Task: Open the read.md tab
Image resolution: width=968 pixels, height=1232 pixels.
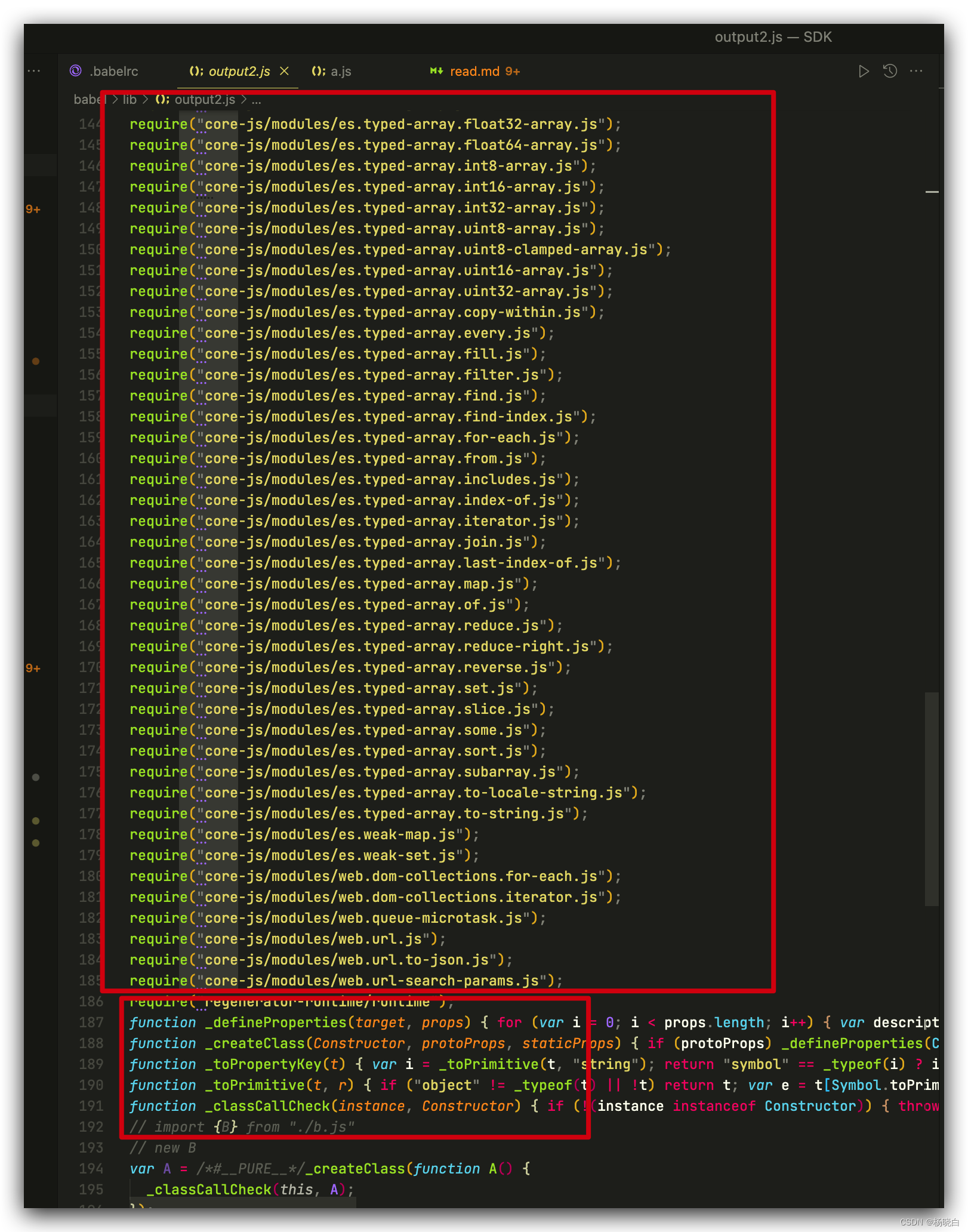Action: pyautogui.click(x=474, y=71)
